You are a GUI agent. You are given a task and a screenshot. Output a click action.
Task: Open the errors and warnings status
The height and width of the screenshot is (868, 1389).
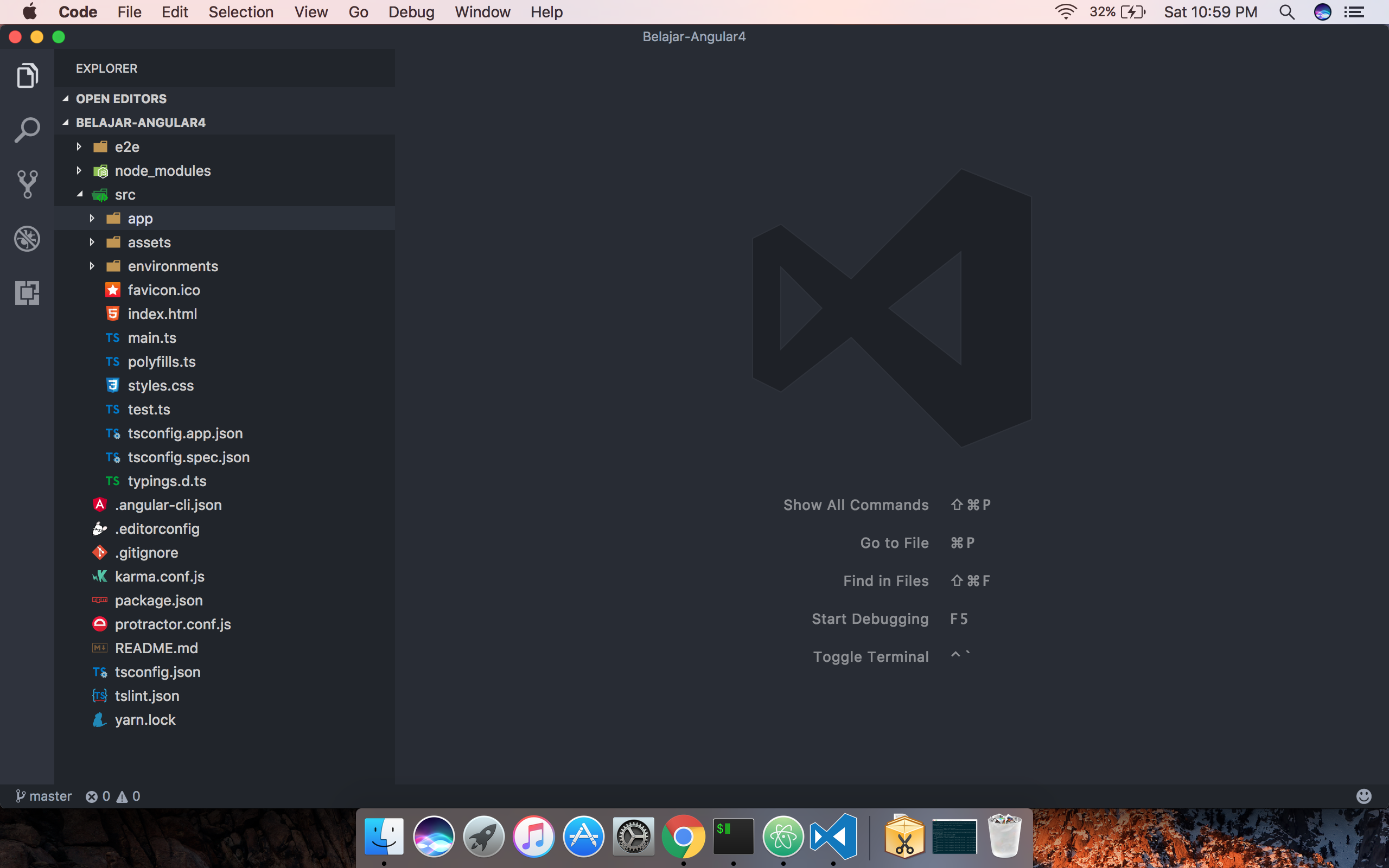[112, 796]
